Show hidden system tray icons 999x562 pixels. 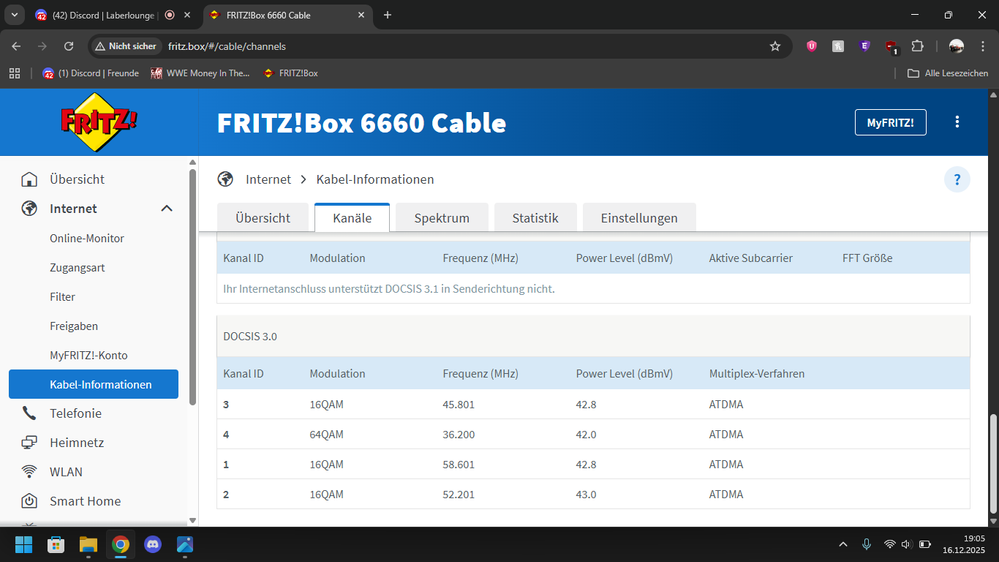coord(843,544)
